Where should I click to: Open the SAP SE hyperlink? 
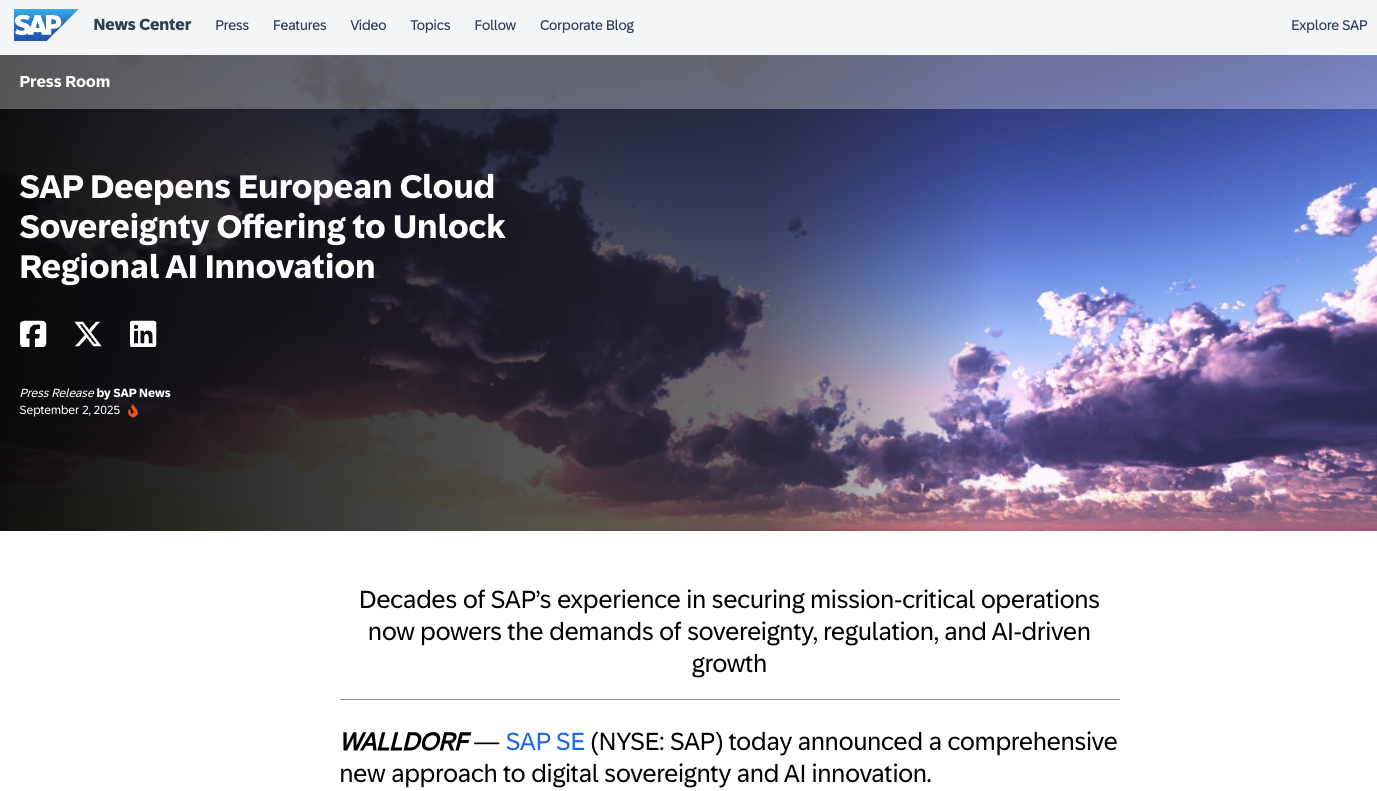coord(545,742)
